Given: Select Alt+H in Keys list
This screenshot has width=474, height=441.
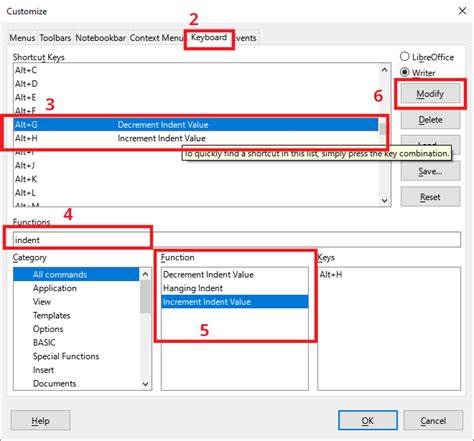Looking at the screenshot, I should pyautogui.click(x=389, y=274).
